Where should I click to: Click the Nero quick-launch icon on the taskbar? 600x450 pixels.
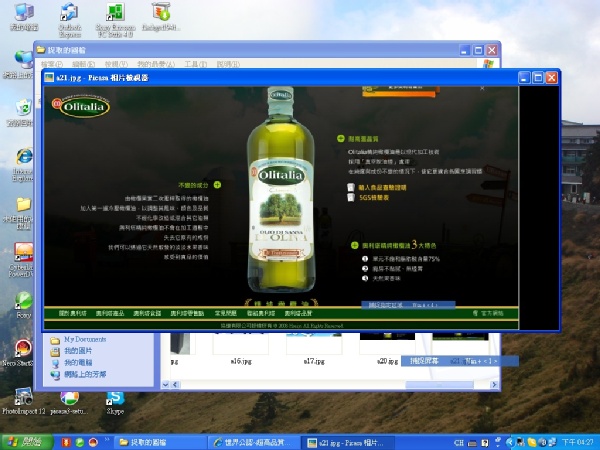click(x=93, y=442)
